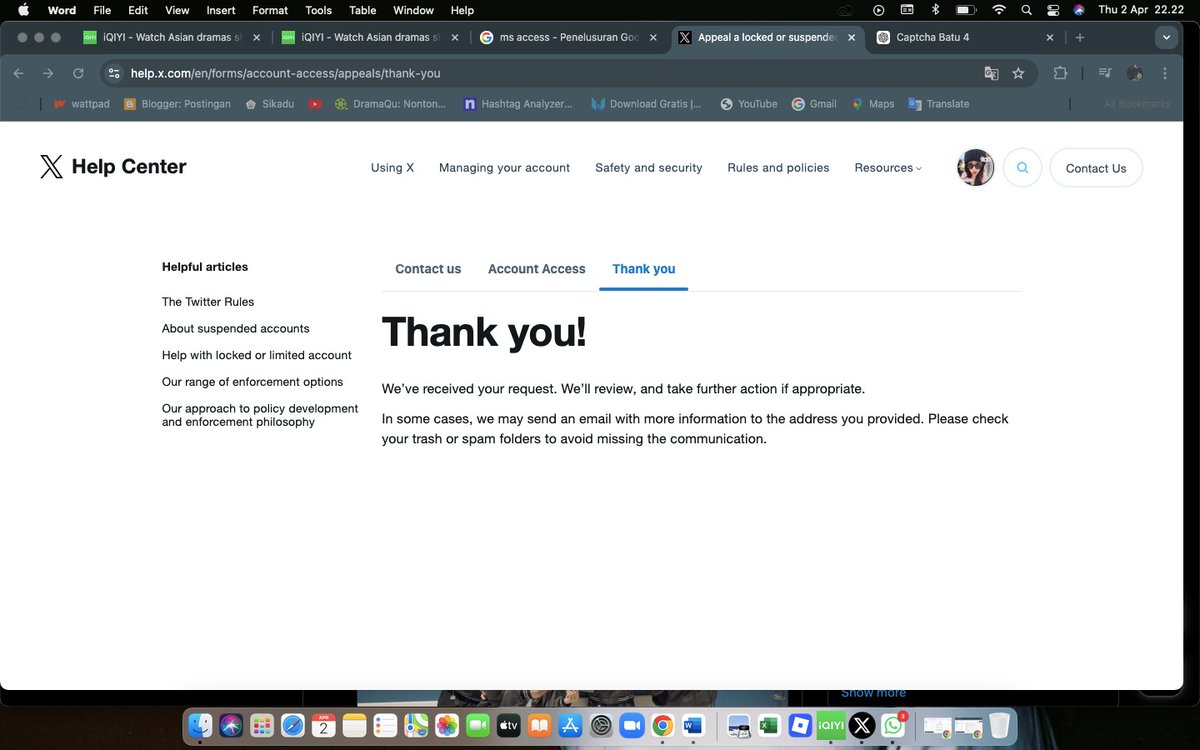The width and height of the screenshot is (1200, 750).
Task: Click the Contact Us button
Action: (1096, 168)
